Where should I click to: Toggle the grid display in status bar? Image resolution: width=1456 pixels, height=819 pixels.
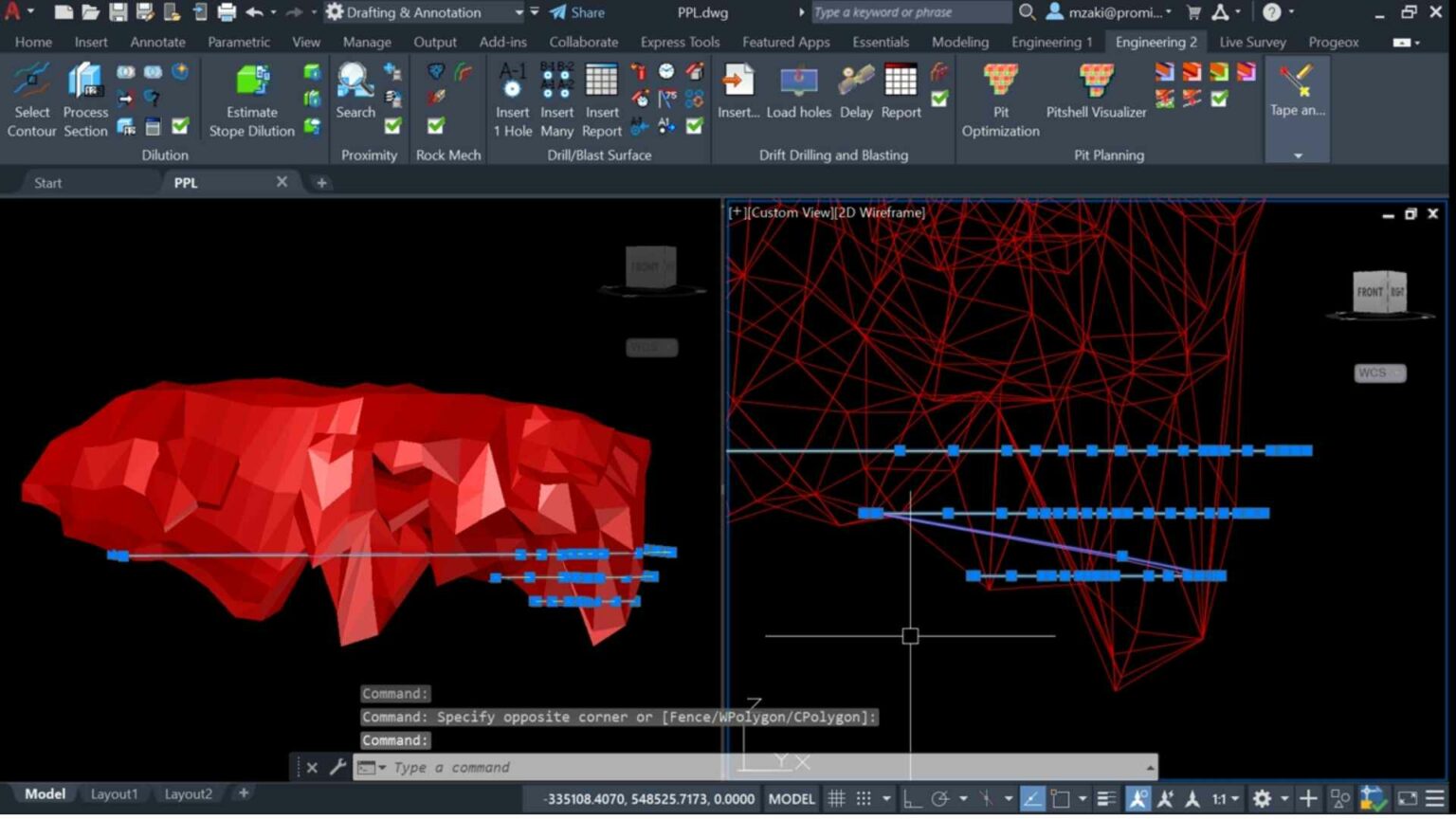point(838,798)
